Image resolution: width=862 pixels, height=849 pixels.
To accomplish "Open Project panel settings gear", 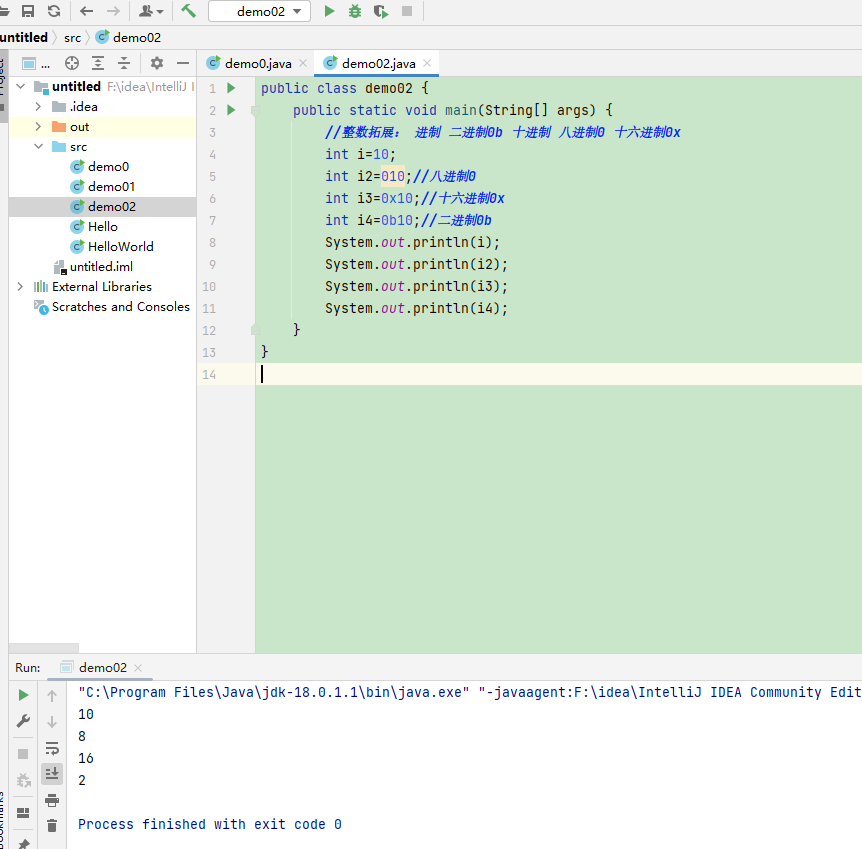I will (156, 63).
